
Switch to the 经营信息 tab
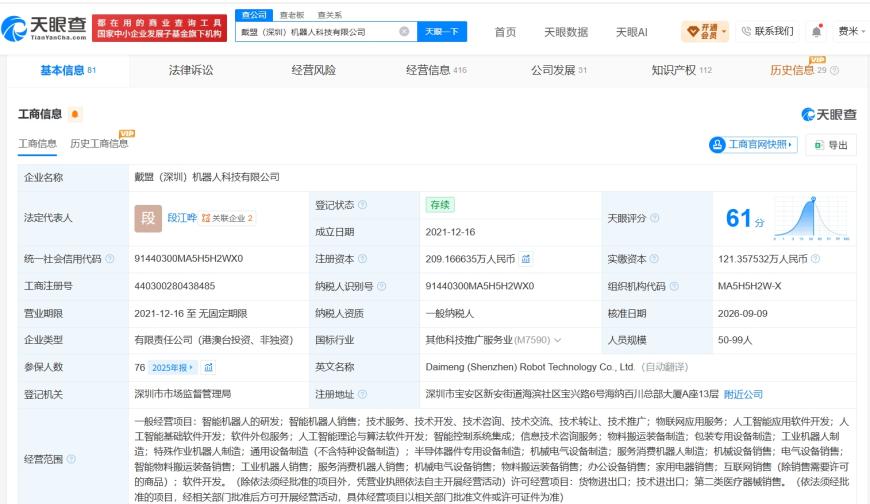(x=436, y=70)
